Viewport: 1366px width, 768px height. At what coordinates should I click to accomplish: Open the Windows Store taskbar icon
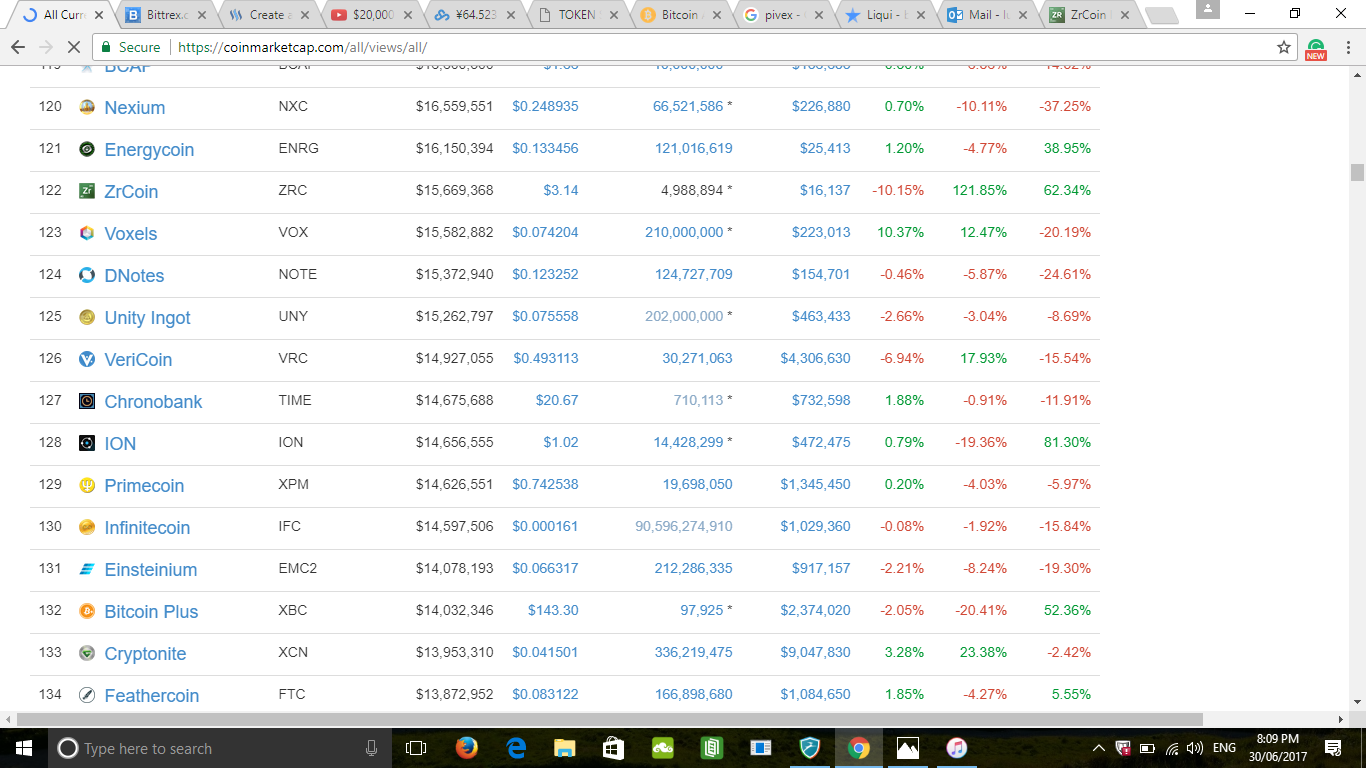(614, 747)
